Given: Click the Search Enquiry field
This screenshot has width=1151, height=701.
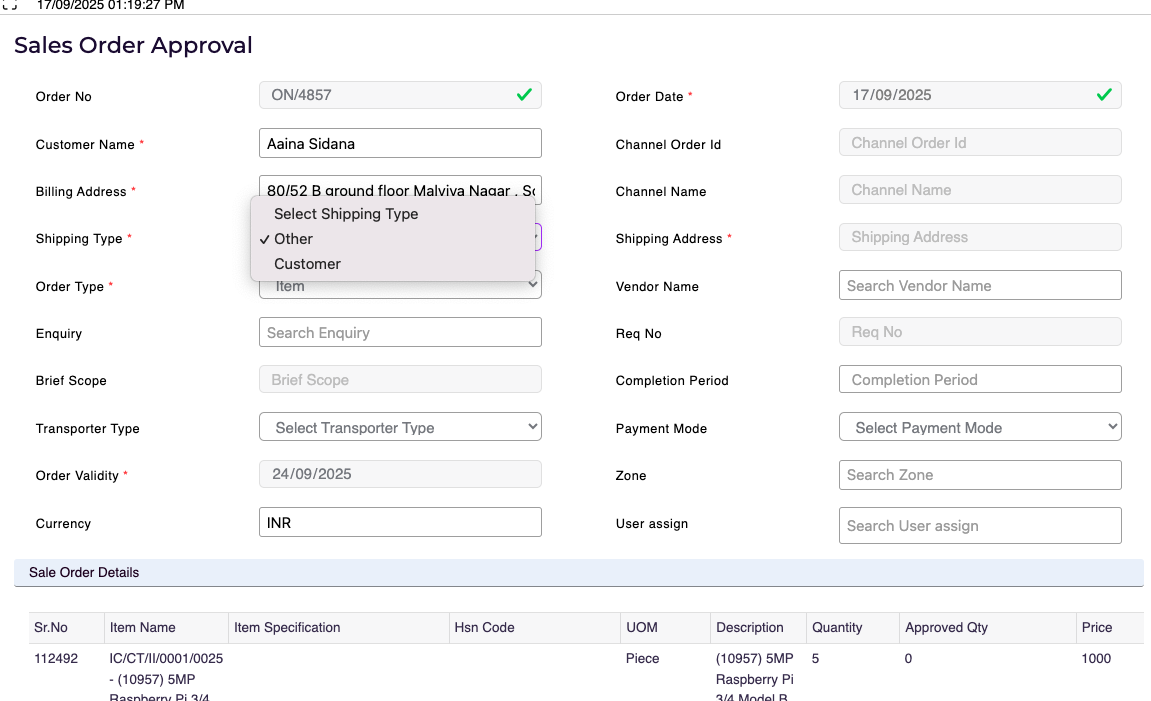Looking at the screenshot, I should (x=400, y=332).
